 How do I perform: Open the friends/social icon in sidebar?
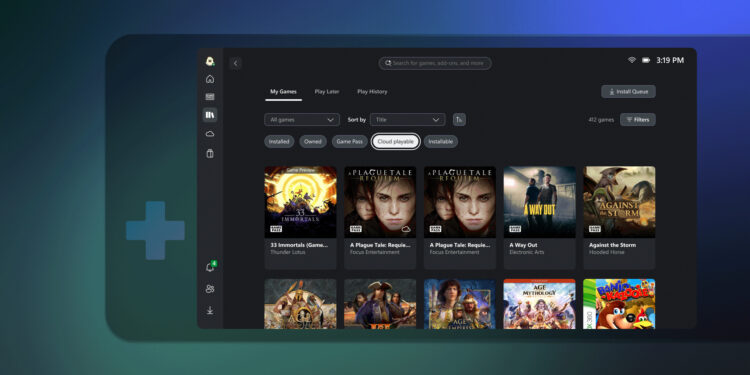tap(210, 289)
